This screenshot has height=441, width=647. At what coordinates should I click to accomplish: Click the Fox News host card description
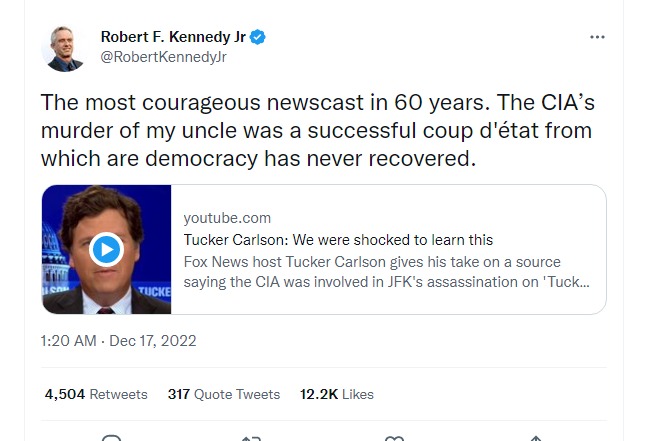[x=386, y=271]
